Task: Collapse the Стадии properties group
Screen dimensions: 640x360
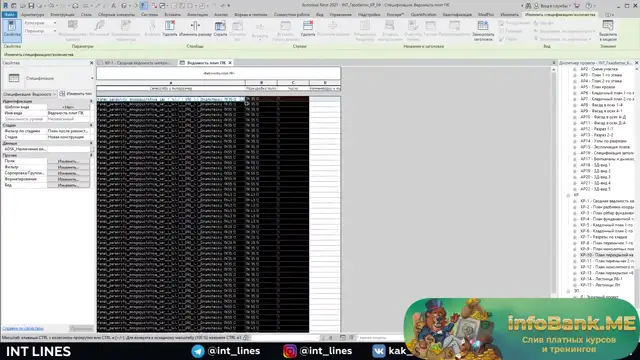Action: tap(91, 125)
